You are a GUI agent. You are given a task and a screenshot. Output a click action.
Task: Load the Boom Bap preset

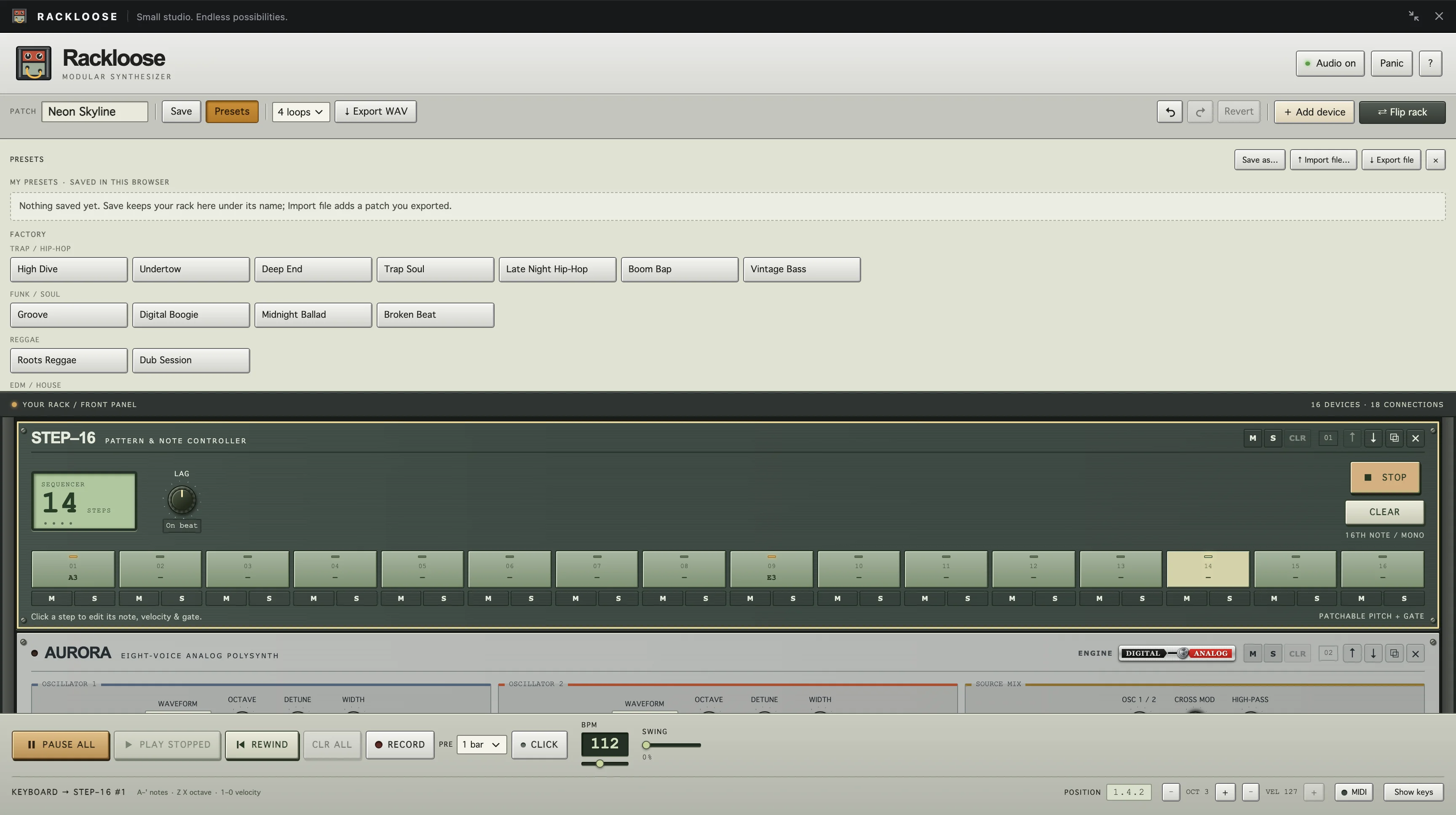pyautogui.click(x=680, y=269)
